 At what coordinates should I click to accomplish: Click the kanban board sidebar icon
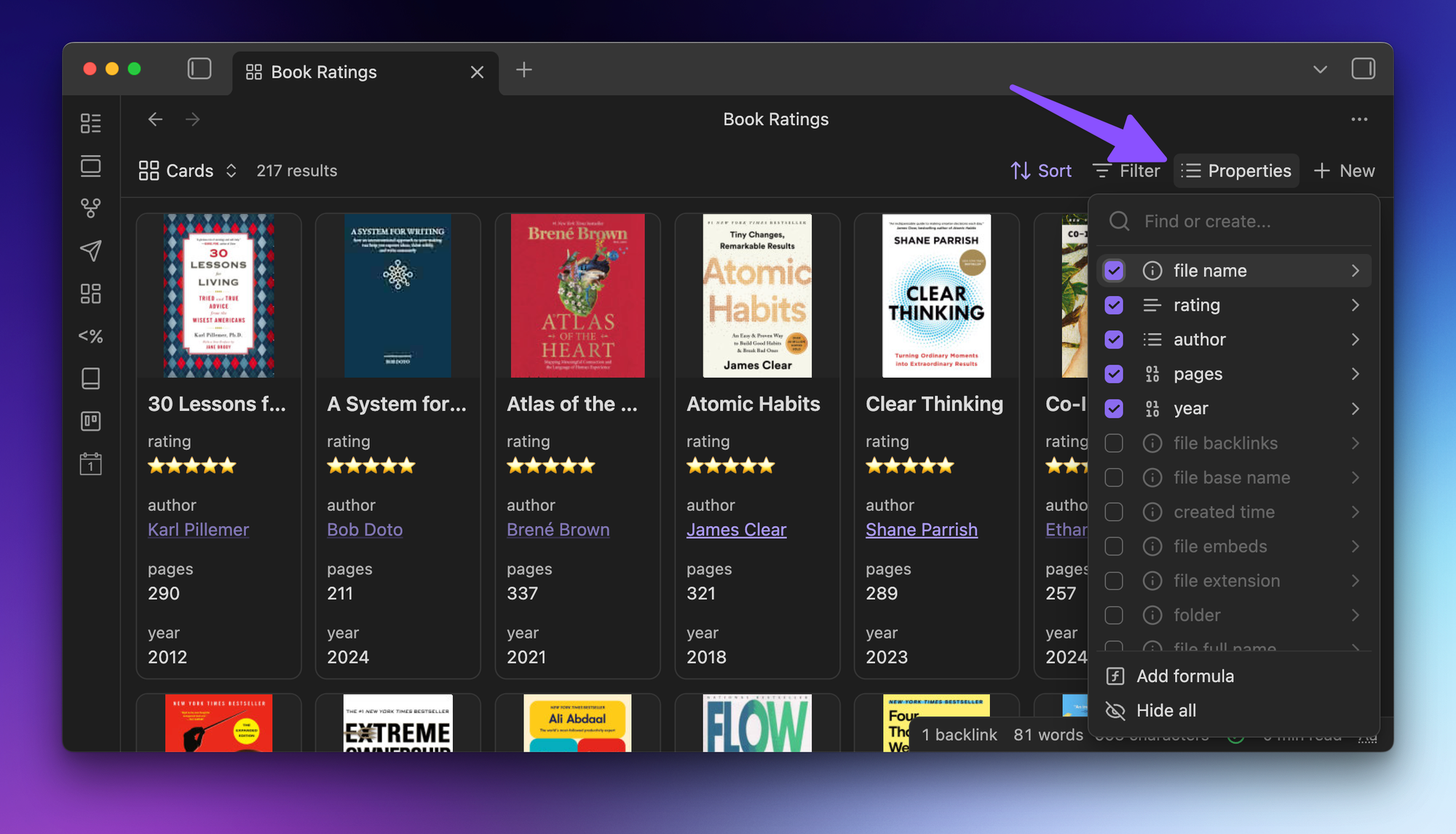[90, 421]
